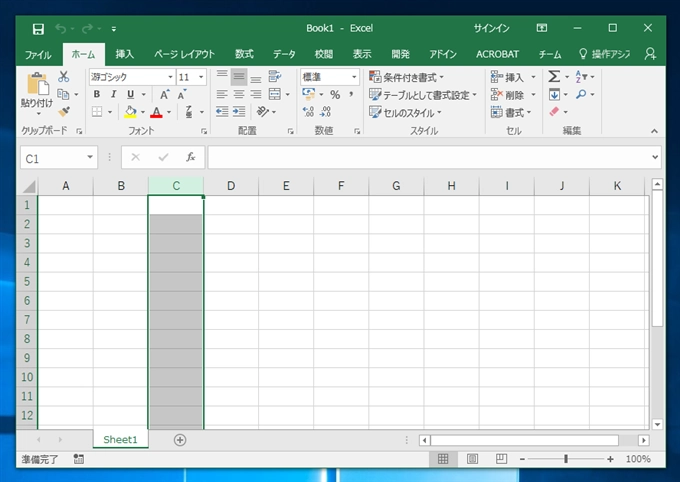Toggle Wrap Text icon

click(x=275, y=76)
